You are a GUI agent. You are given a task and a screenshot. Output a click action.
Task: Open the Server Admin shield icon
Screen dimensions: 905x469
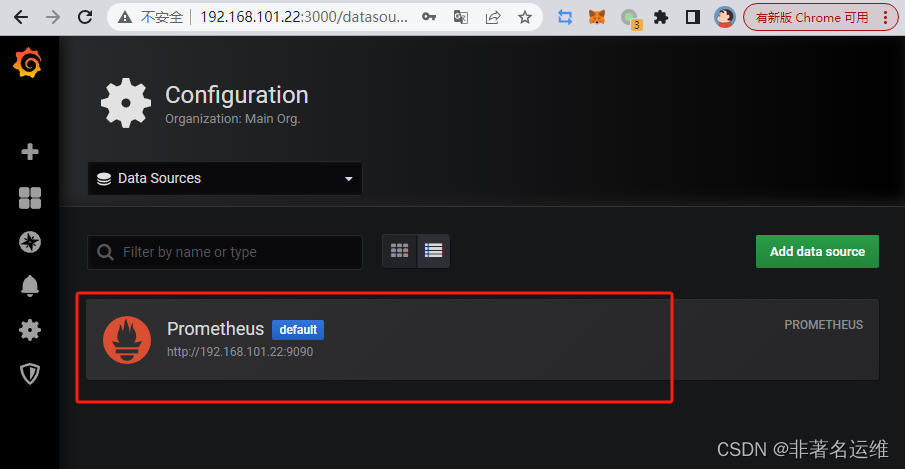pyautogui.click(x=29, y=374)
